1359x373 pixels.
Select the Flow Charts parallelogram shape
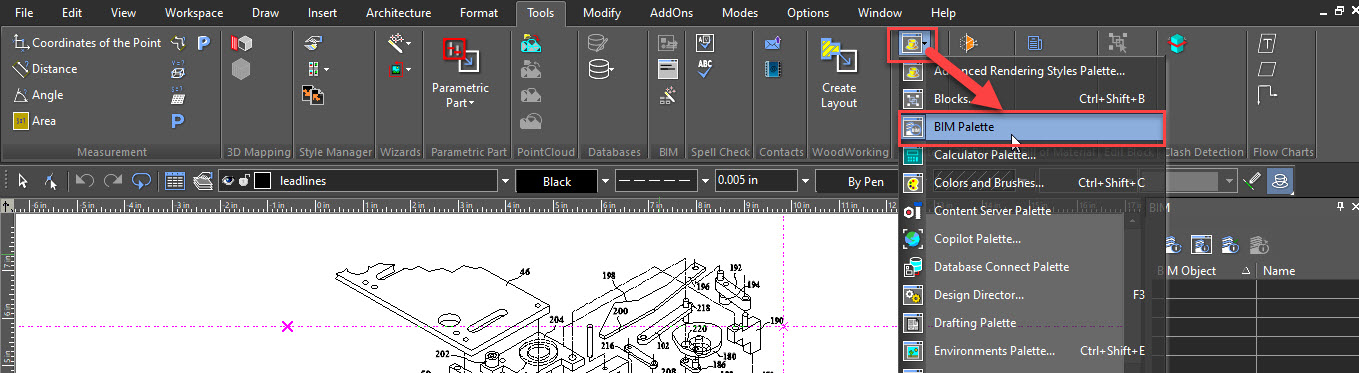tap(1267, 69)
